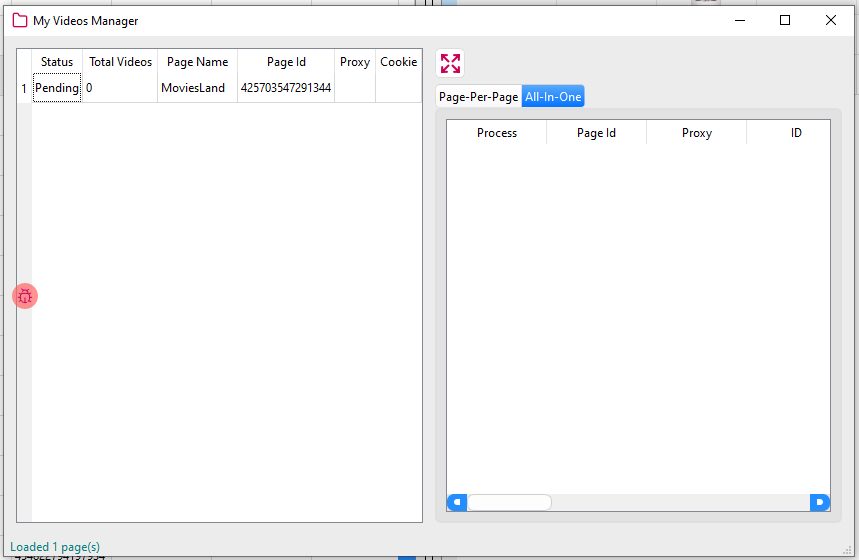Click the ID column header in right table
The height and width of the screenshot is (560, 859).
tap(796, 133)
